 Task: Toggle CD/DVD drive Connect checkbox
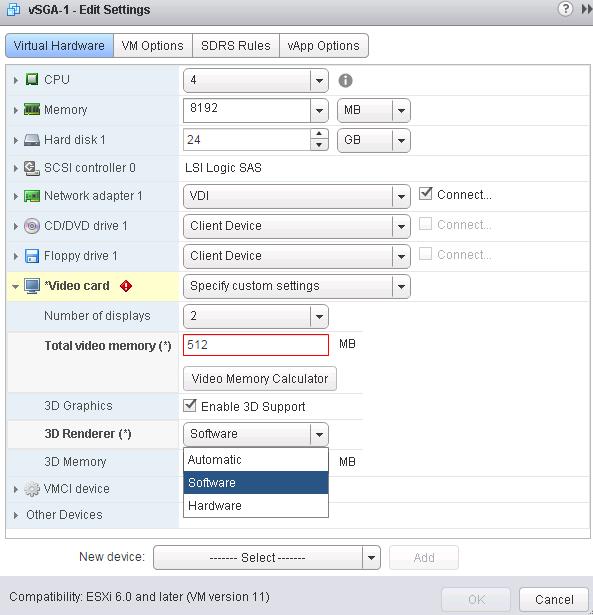426,224
